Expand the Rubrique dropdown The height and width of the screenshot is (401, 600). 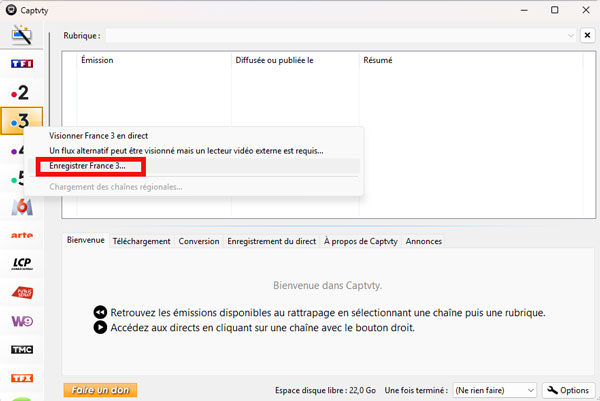571,36
